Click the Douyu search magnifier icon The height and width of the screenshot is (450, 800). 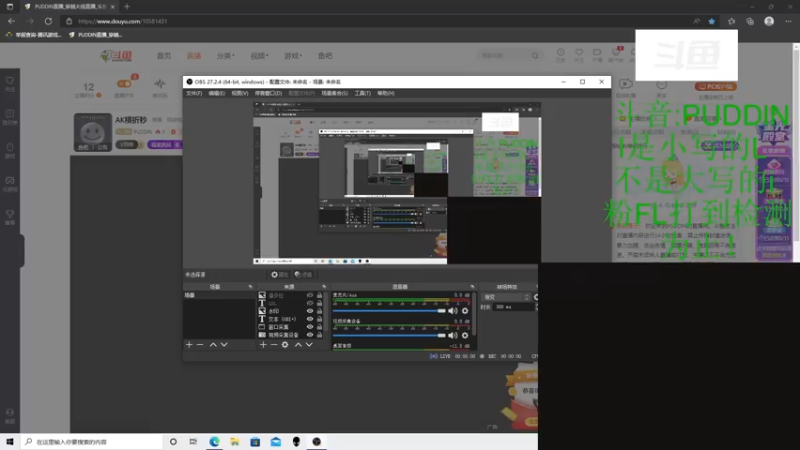tap(535, 55)
